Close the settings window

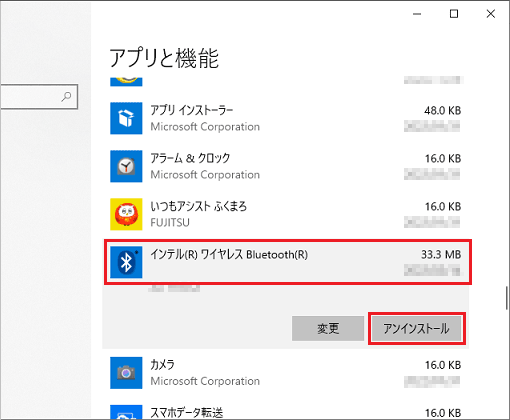(x=491, y=14)
